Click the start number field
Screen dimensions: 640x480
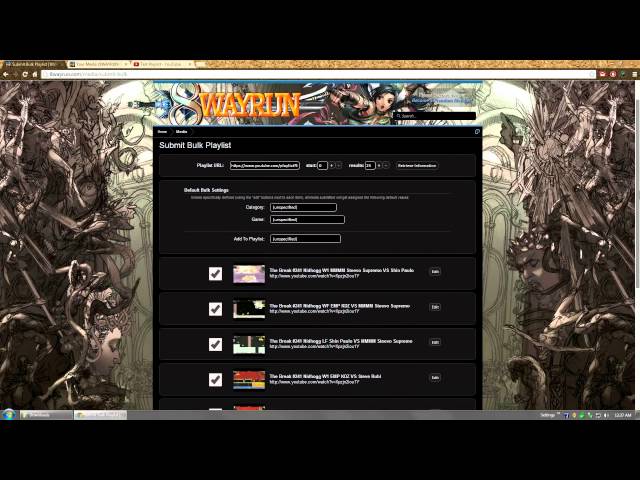click(322, 166)
